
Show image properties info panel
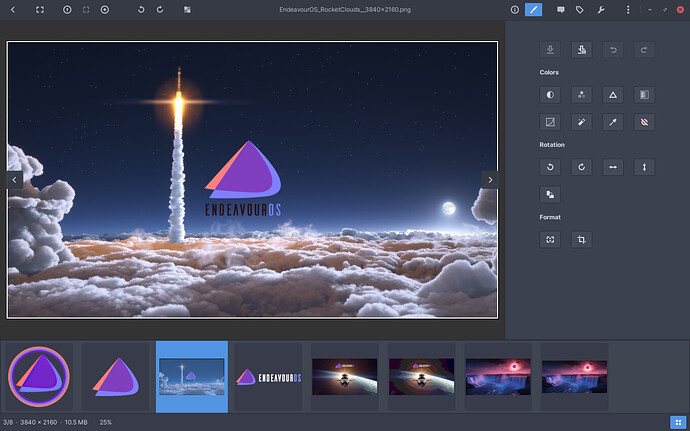pyautogui.click(x=514, y=9)
